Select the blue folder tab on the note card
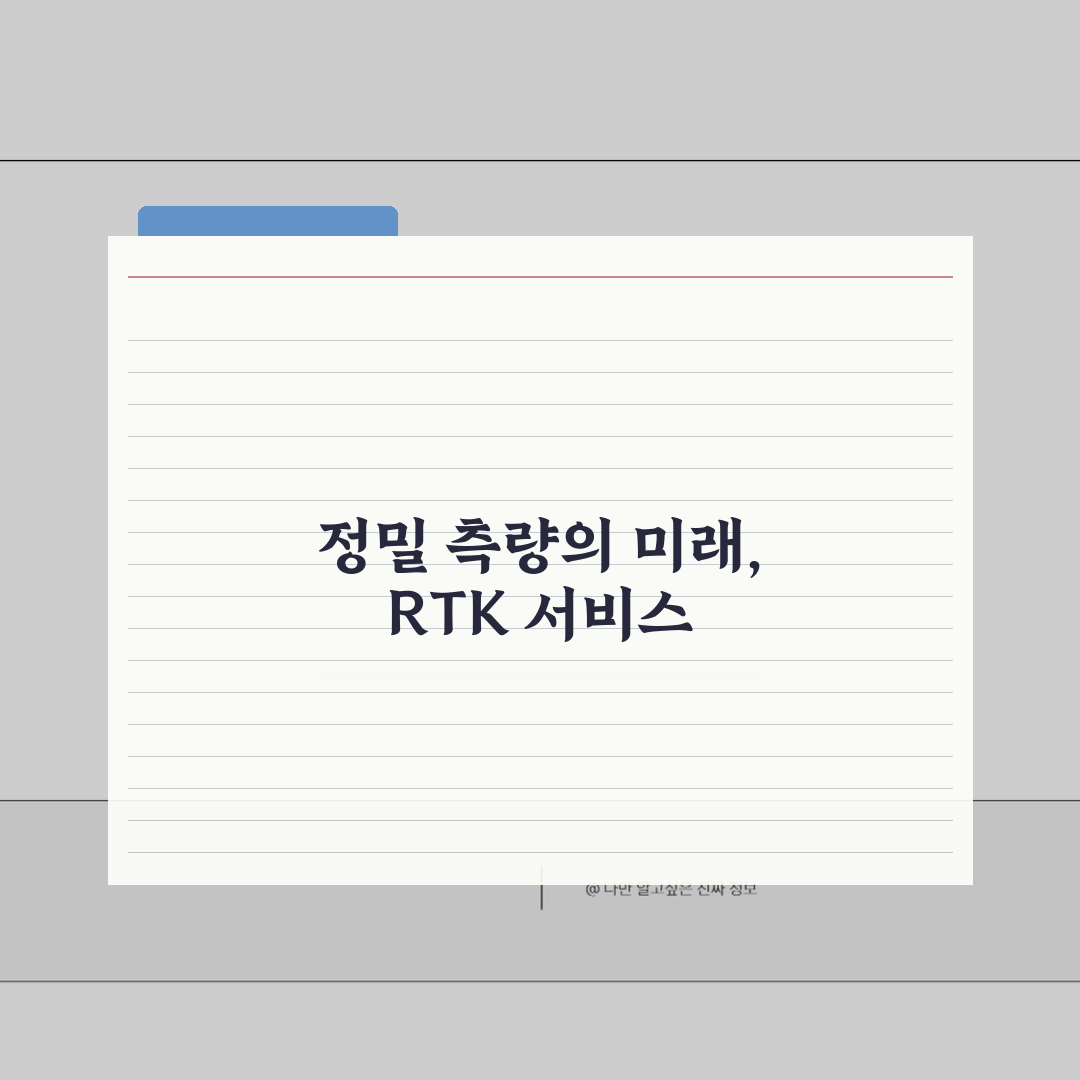 click(x=268, y=221)
